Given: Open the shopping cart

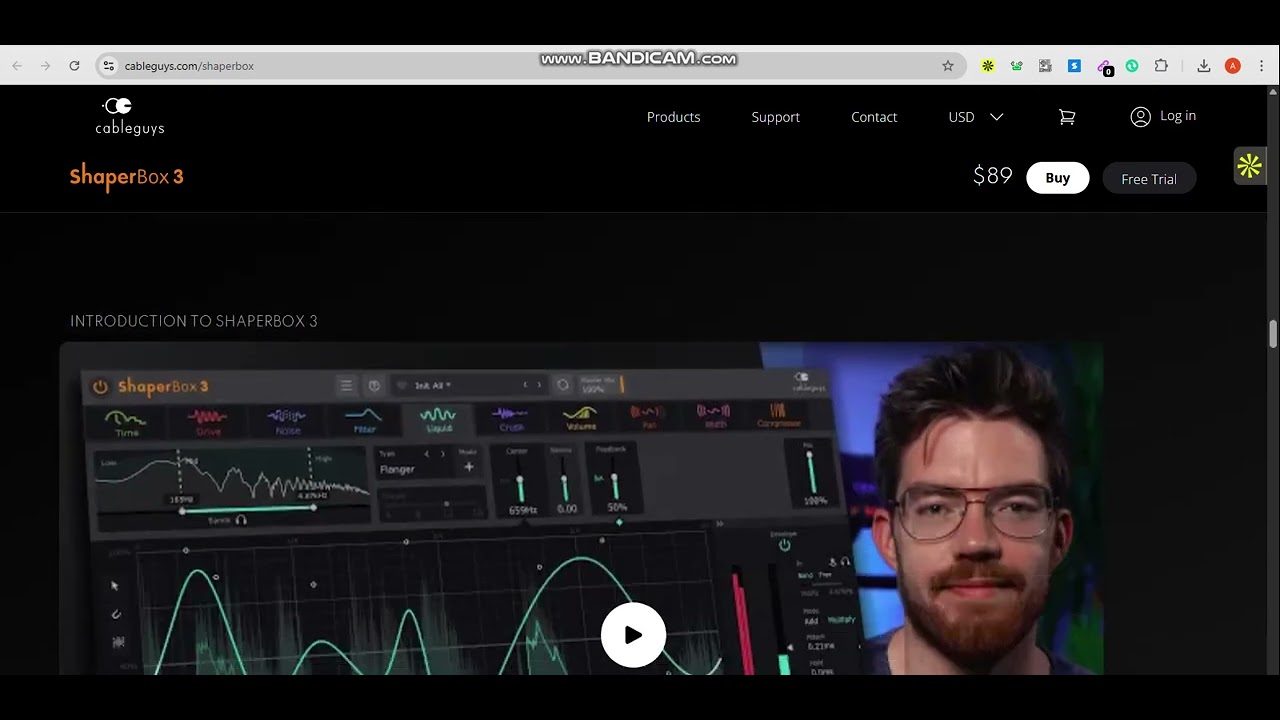Looking at the screenshot, I should click(x=1067, y=117).
